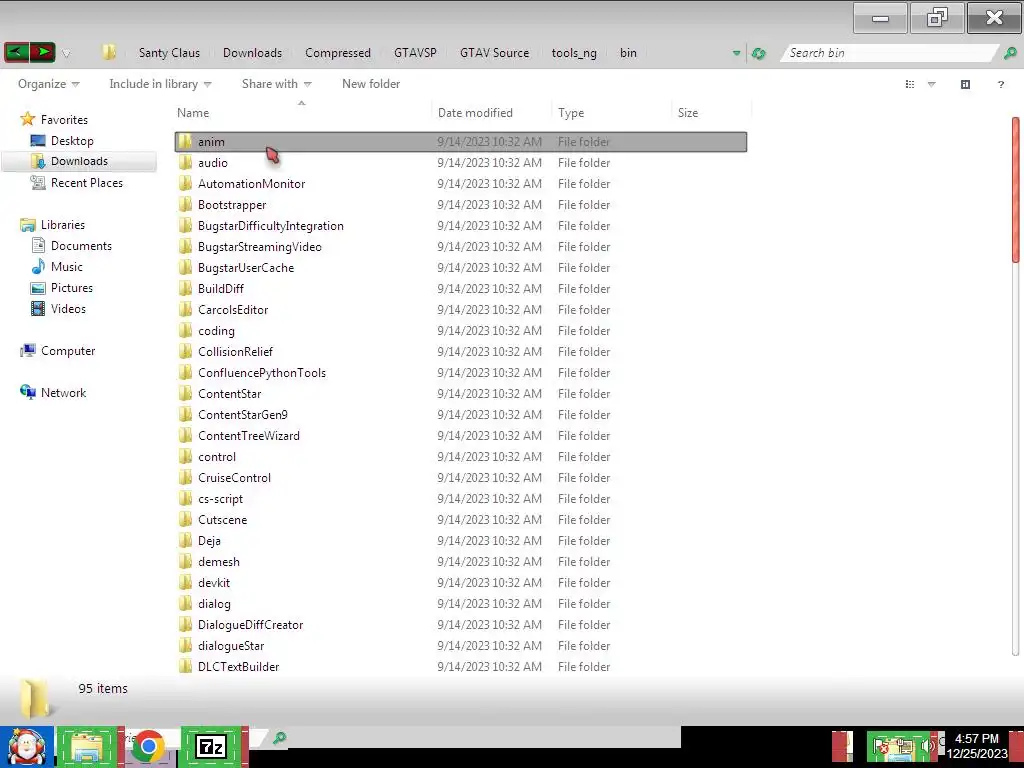This screenshot has width=1024, height=768.
Task: Open Explorer help question mark
Action: 1000,84
